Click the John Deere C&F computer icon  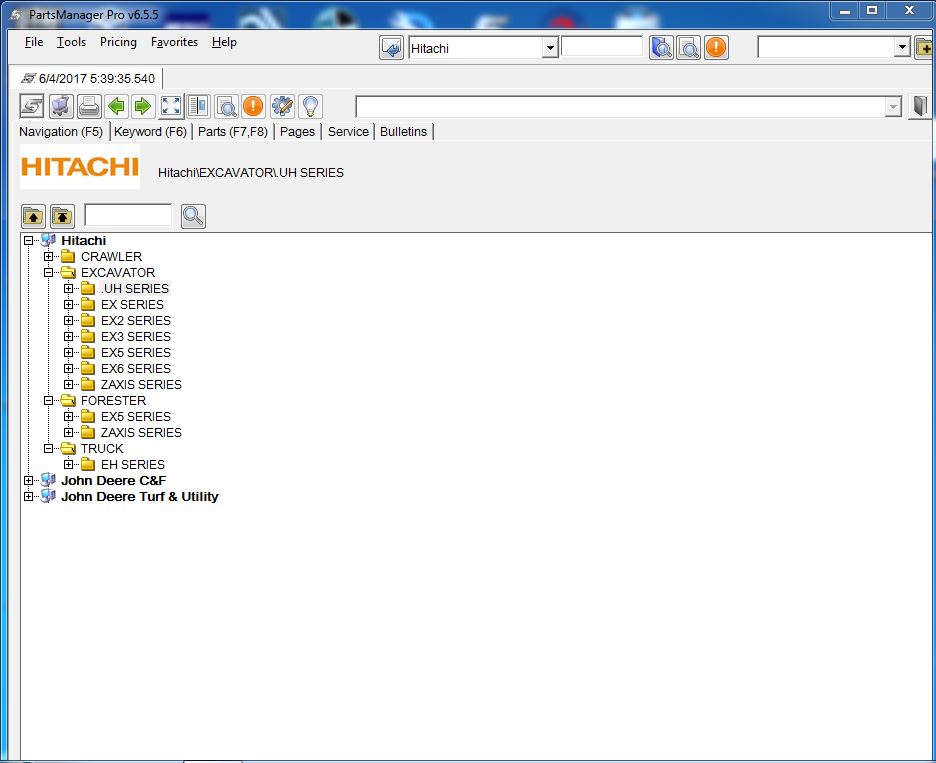(x=48, y=481)
